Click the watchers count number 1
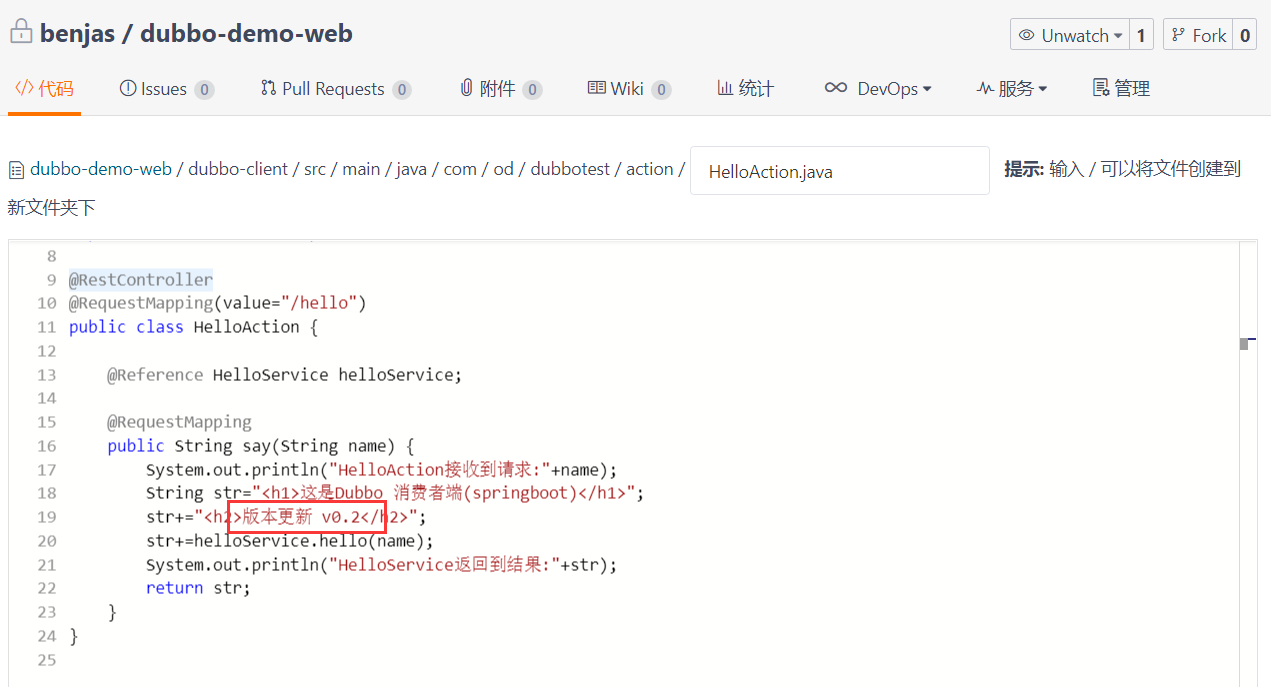 pos(1141,35)
